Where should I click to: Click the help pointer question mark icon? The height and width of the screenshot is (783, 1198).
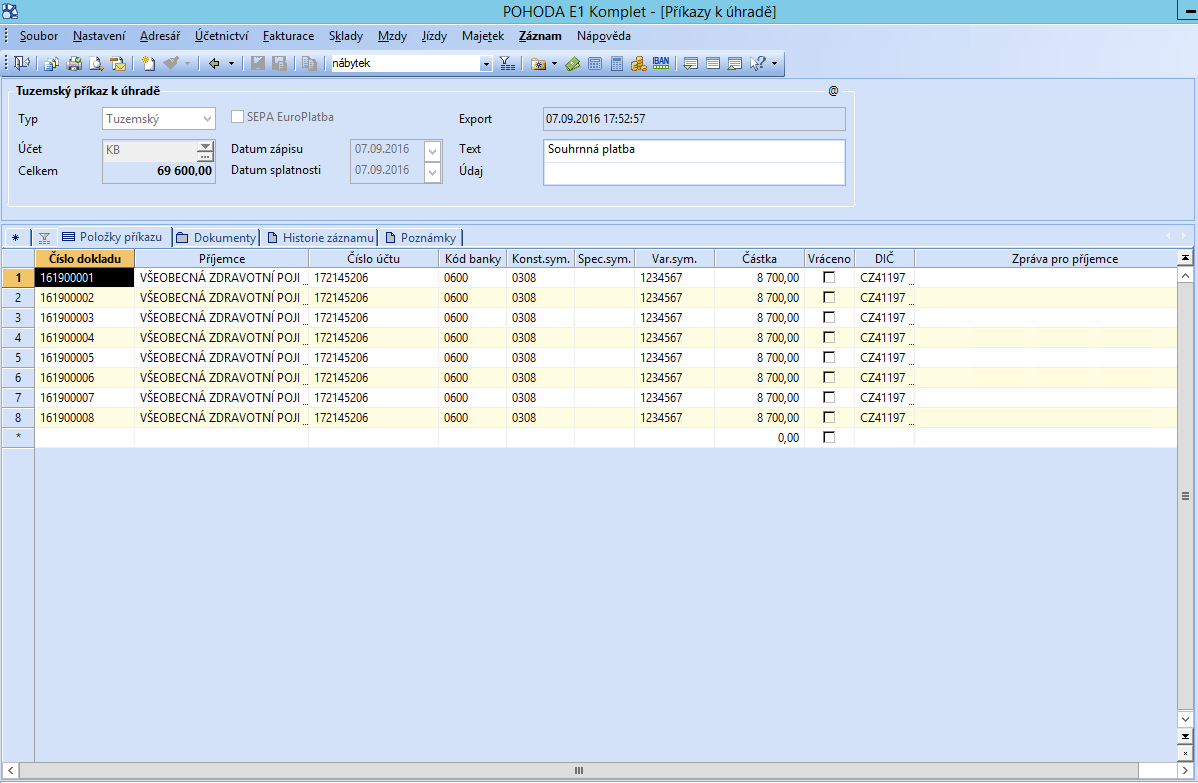758,63
